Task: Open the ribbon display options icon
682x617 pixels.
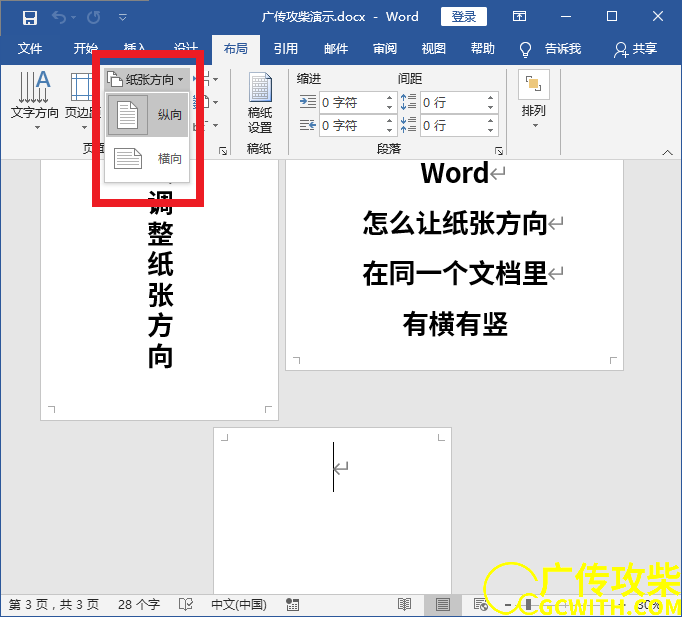Action: 519,17
